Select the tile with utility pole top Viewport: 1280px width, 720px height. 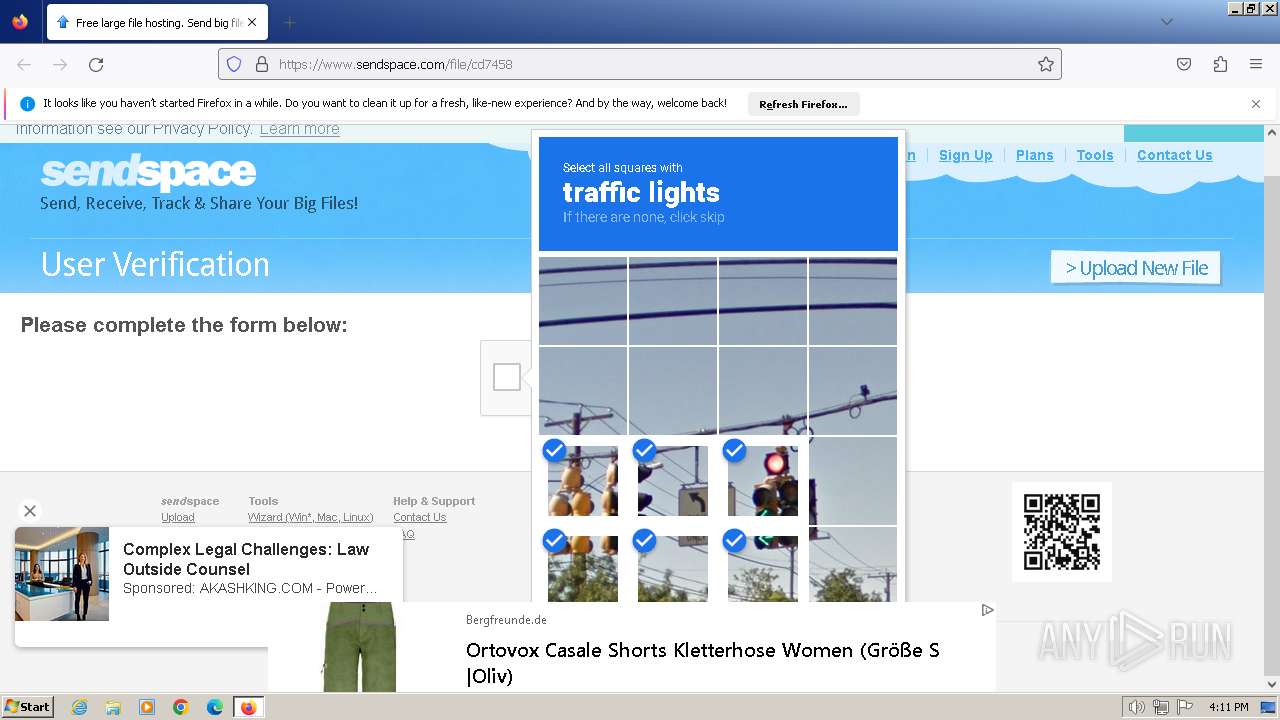(583, 391)
